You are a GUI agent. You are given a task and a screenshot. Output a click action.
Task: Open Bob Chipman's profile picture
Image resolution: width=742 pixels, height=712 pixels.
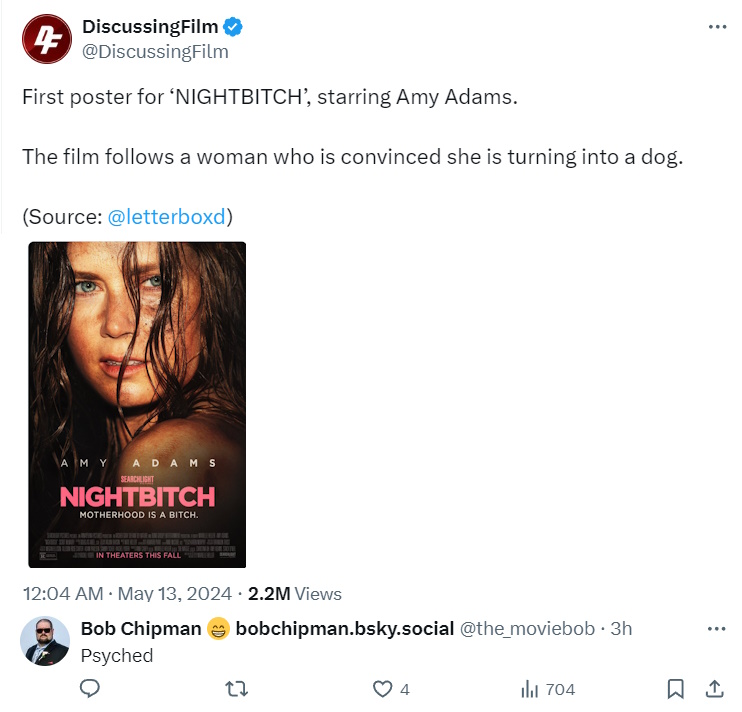(45, 641)
